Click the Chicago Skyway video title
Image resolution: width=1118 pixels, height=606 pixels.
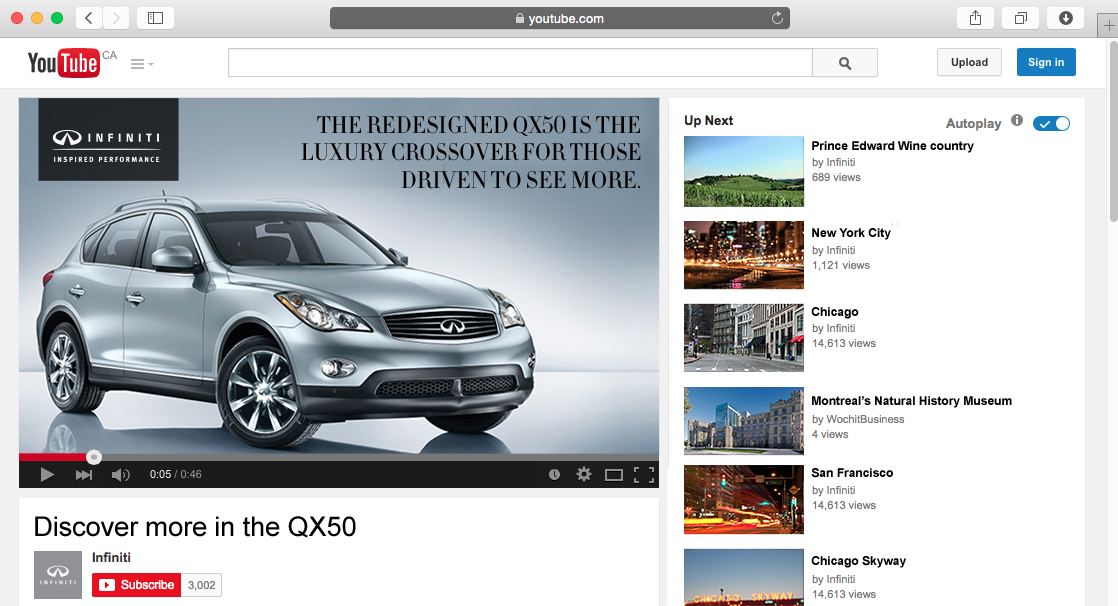[x=858, y=561]
